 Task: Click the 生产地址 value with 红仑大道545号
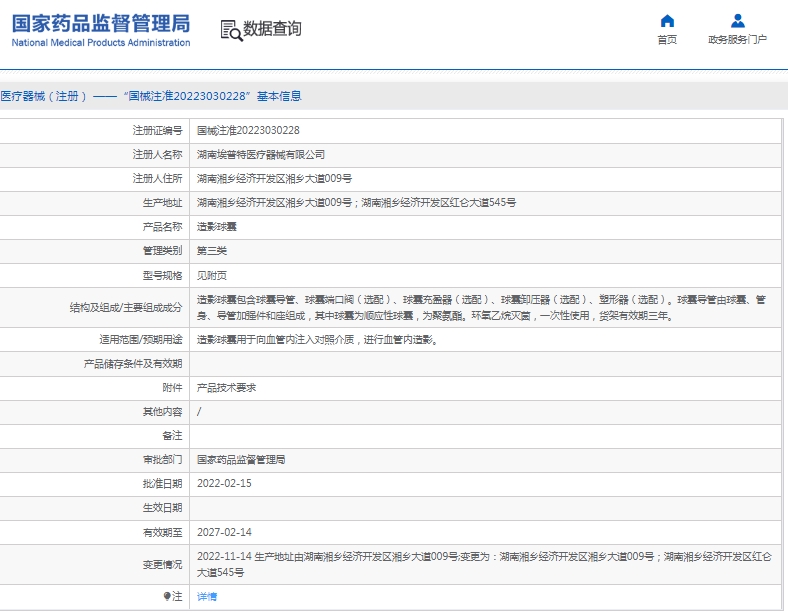(356, 203)
